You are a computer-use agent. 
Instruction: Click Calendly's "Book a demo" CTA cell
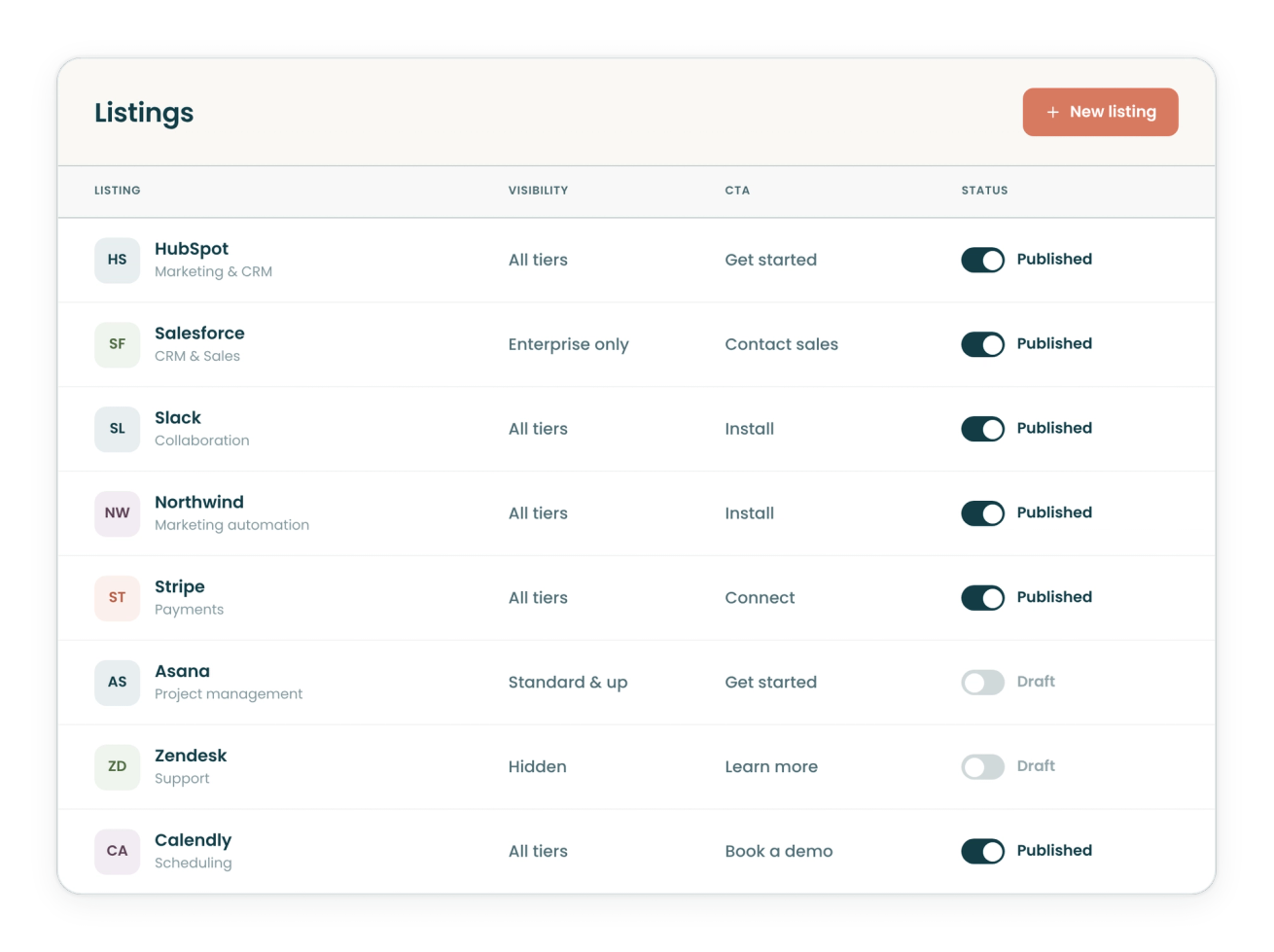click(x=779, y=852)
